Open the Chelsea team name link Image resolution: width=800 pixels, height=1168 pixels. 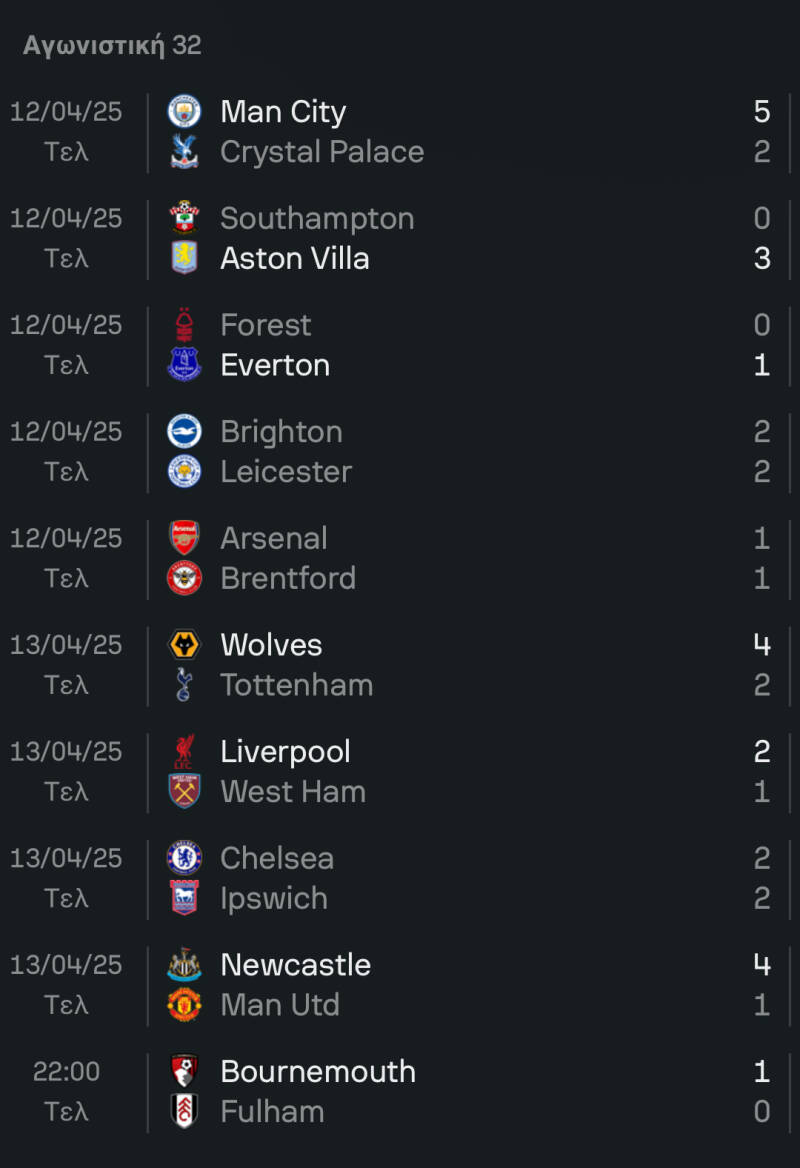pyautogui.click(x=277, y=858)
